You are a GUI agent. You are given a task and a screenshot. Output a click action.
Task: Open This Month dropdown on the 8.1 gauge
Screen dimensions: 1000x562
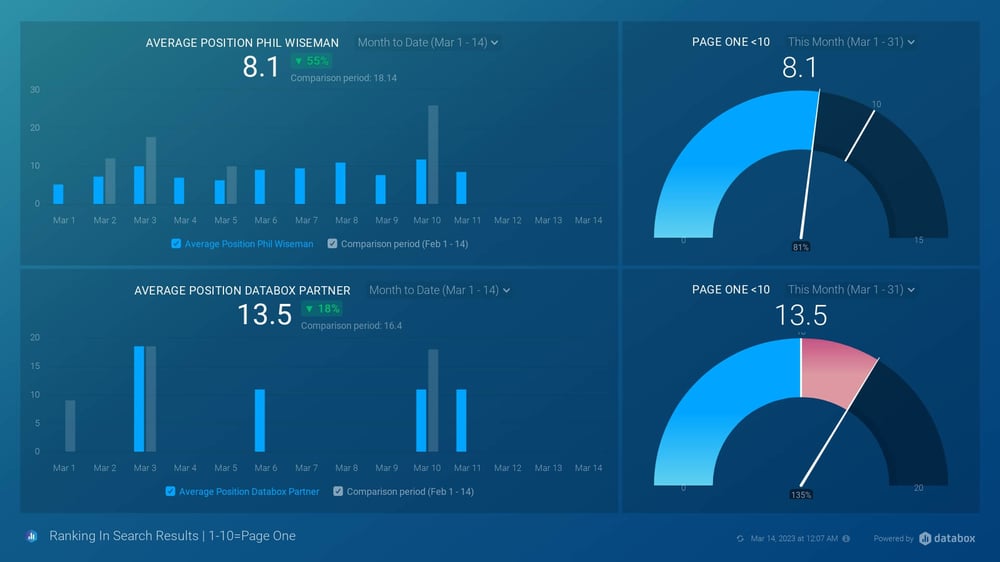click(x=851, y=42)
